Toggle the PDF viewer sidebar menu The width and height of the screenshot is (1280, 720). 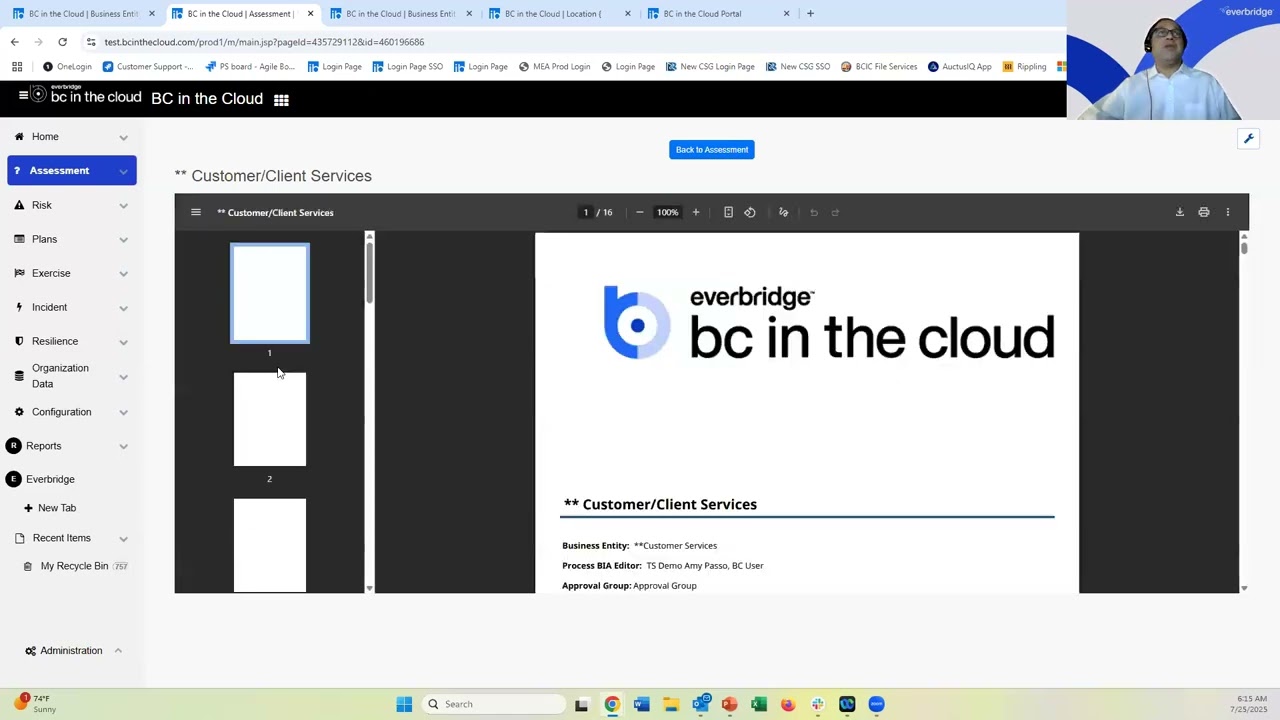[196, 212]
